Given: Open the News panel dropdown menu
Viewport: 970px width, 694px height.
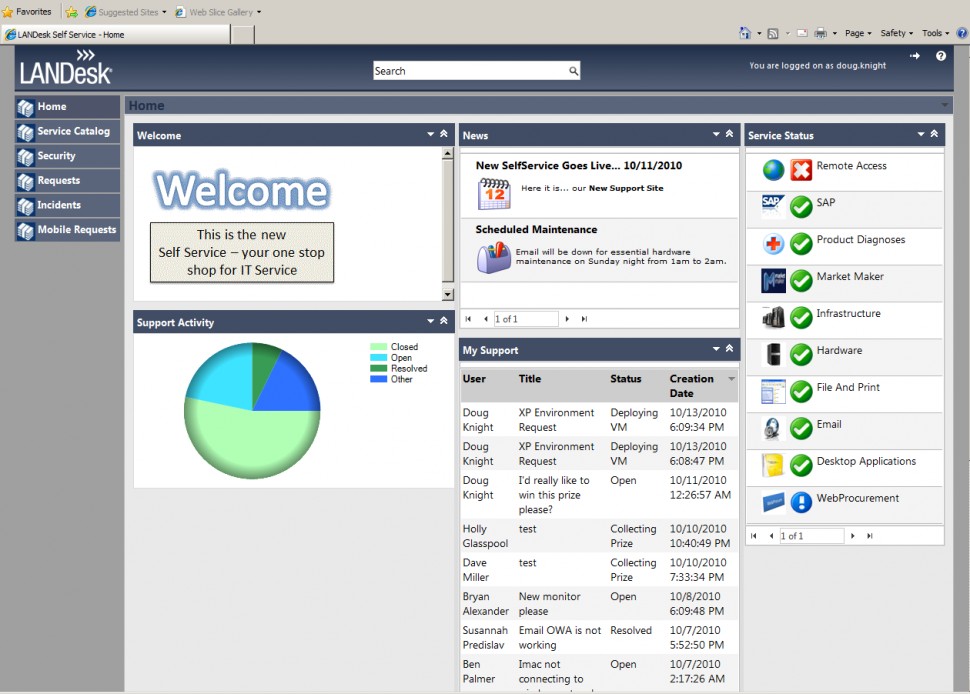Looking at the screenshot, I should [716, 134].
